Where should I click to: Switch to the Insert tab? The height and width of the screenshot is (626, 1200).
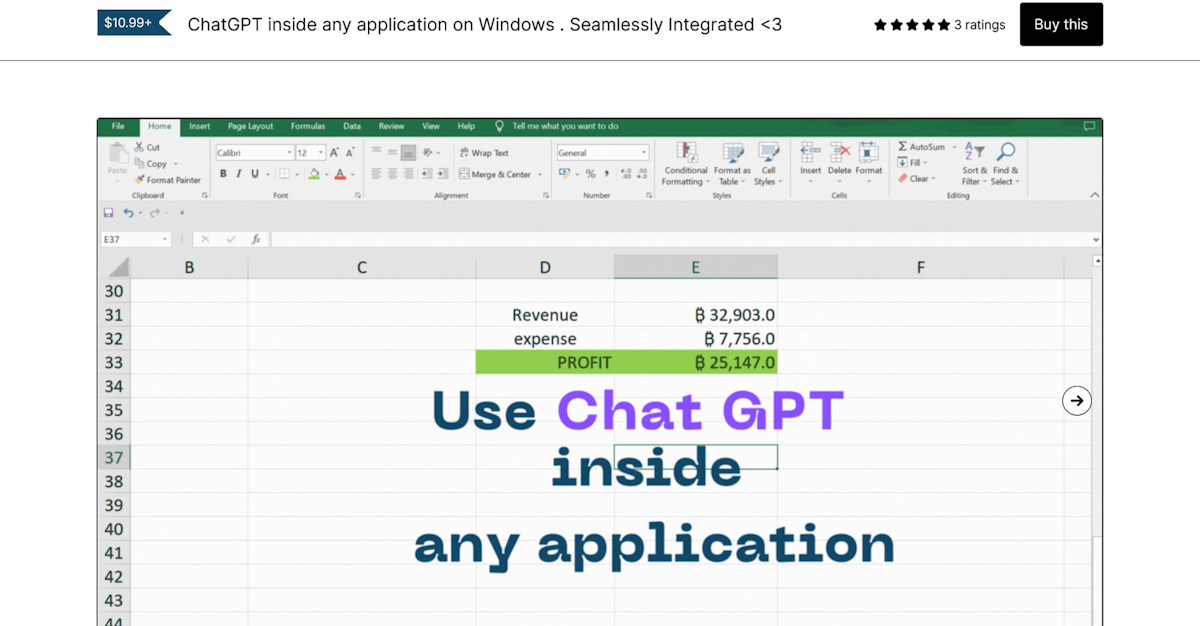point(200,127)
